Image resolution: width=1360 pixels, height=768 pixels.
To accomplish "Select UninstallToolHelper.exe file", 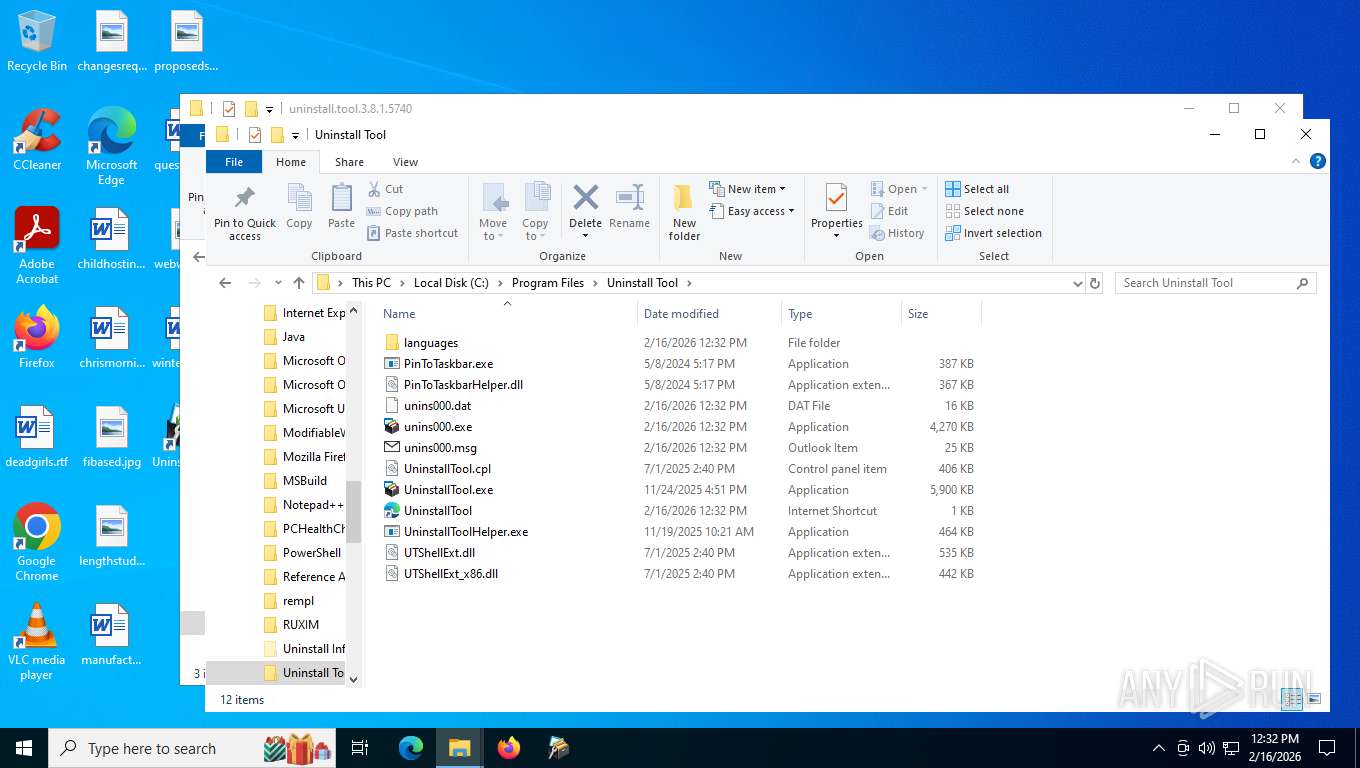I will pos(466,532).
